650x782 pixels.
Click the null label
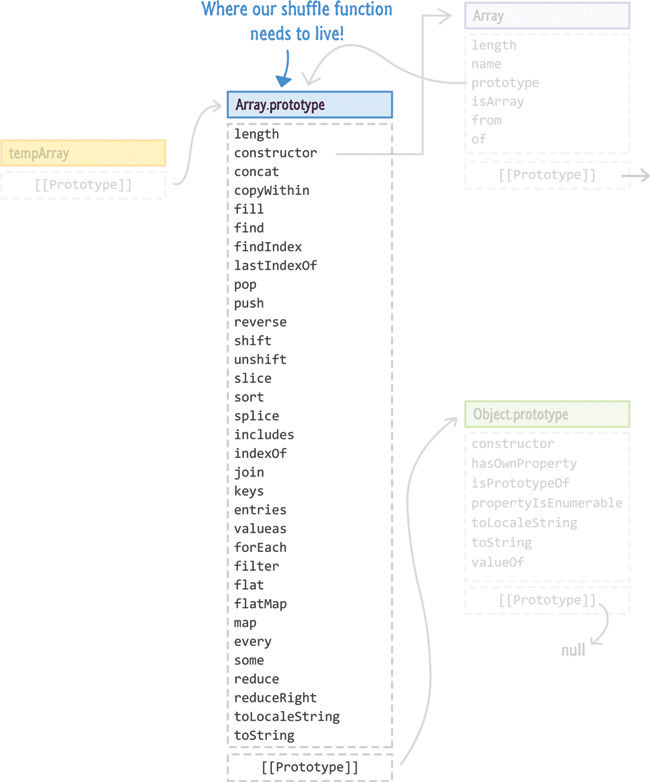(573, 650)
